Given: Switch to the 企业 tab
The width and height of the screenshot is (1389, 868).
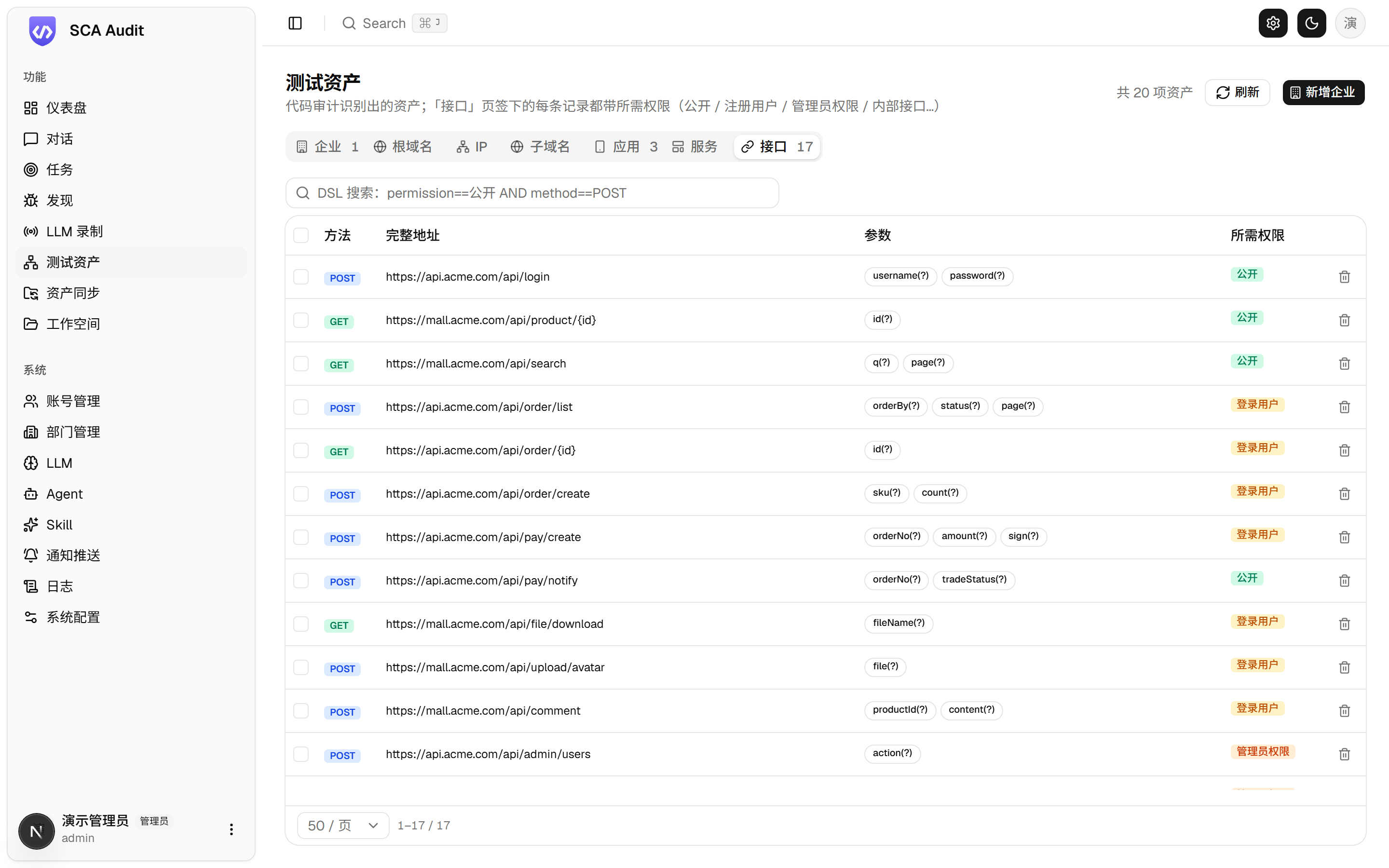Looking at the screenshot, I should [x=327, y=147].
